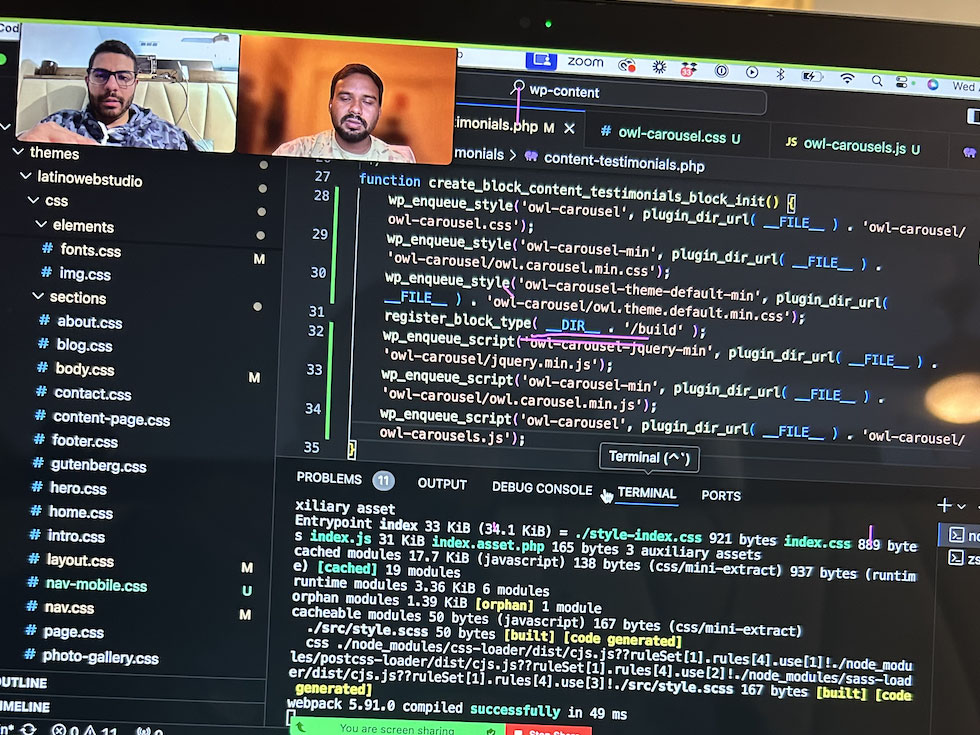Open nav-mobile.css file

tap(96, 584)
